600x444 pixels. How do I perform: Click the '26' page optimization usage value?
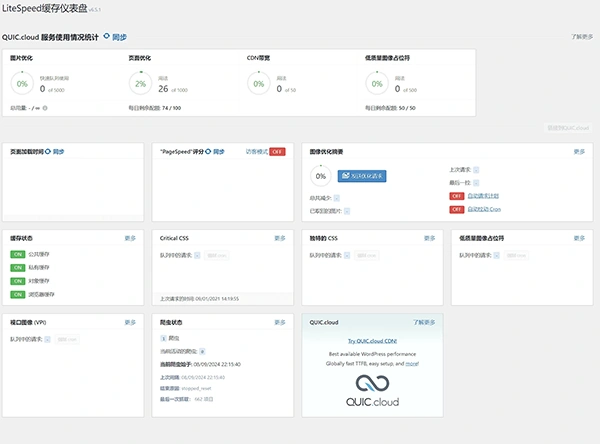(x=163, y=89)
